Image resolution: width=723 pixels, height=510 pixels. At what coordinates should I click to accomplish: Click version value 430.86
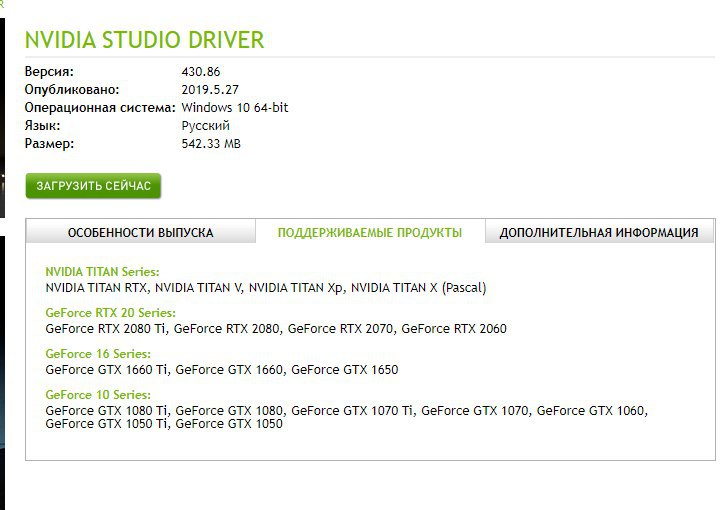201,71
